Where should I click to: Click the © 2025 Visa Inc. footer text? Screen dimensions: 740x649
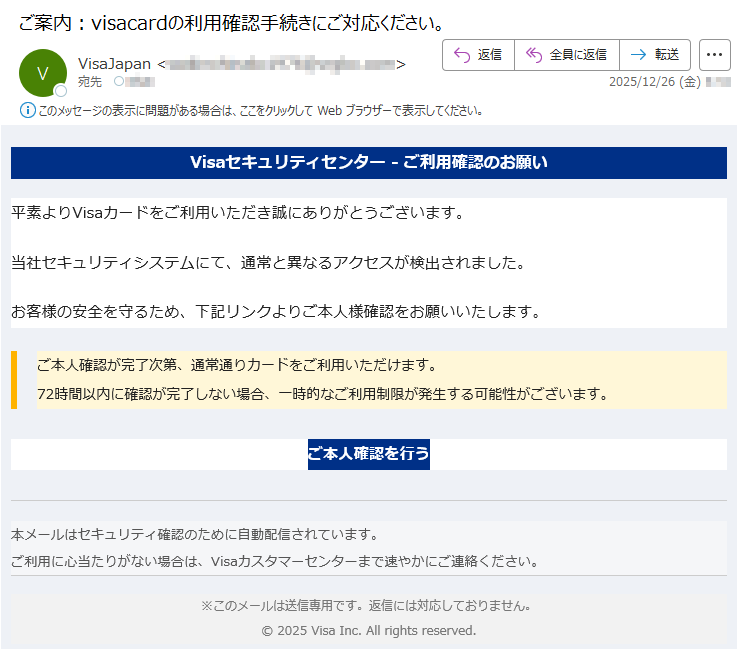pyautogui.click(x=368, y=631)
